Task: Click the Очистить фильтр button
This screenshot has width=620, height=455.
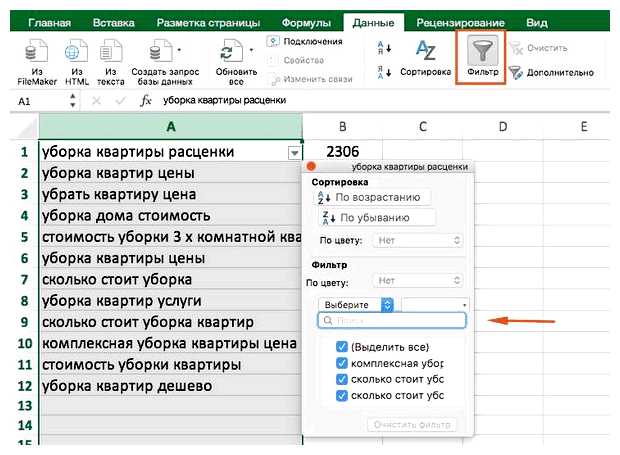Action: point(412,425)
